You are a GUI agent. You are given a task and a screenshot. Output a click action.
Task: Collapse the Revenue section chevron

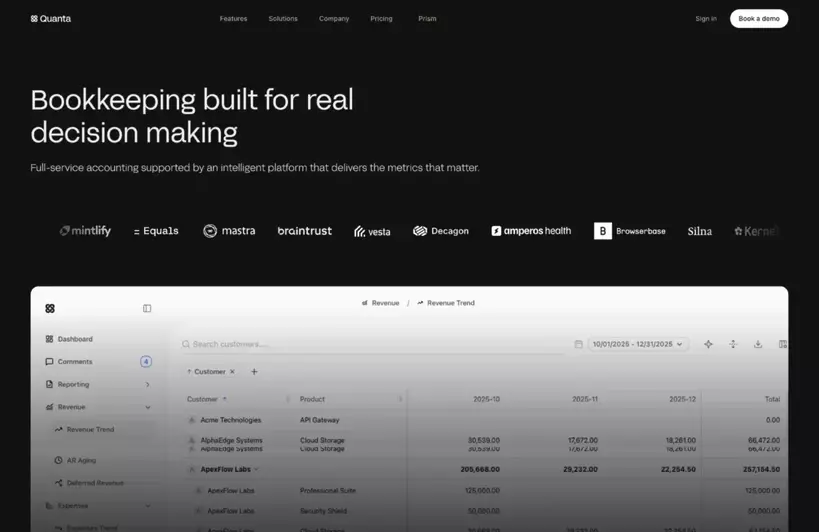coord(147,407)
